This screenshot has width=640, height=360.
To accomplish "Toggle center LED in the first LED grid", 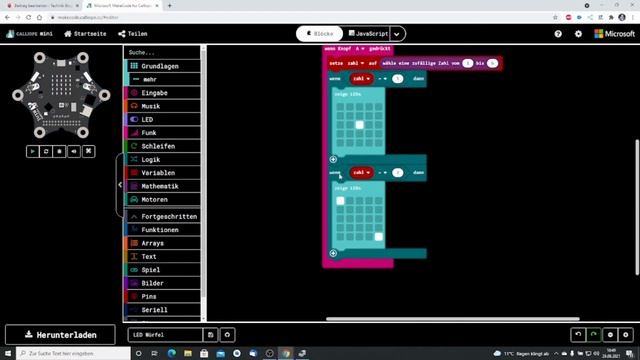I will pos(360,125).
